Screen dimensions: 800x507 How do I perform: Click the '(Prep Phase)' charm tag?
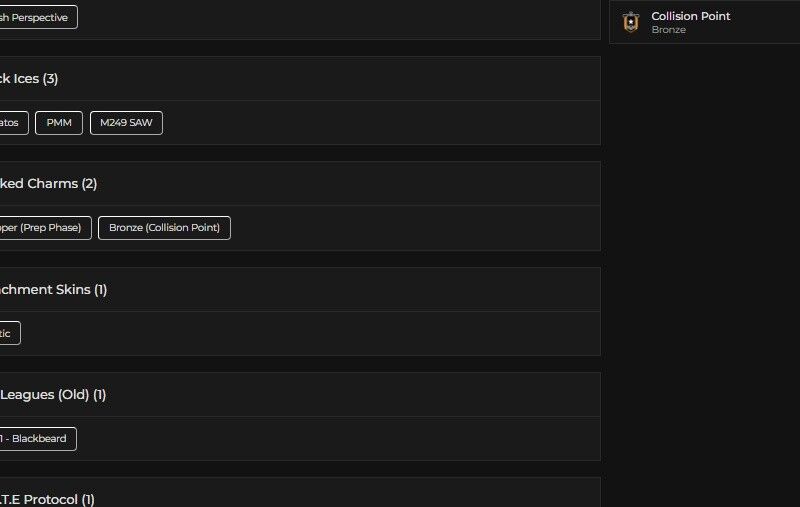coord(44,228)
